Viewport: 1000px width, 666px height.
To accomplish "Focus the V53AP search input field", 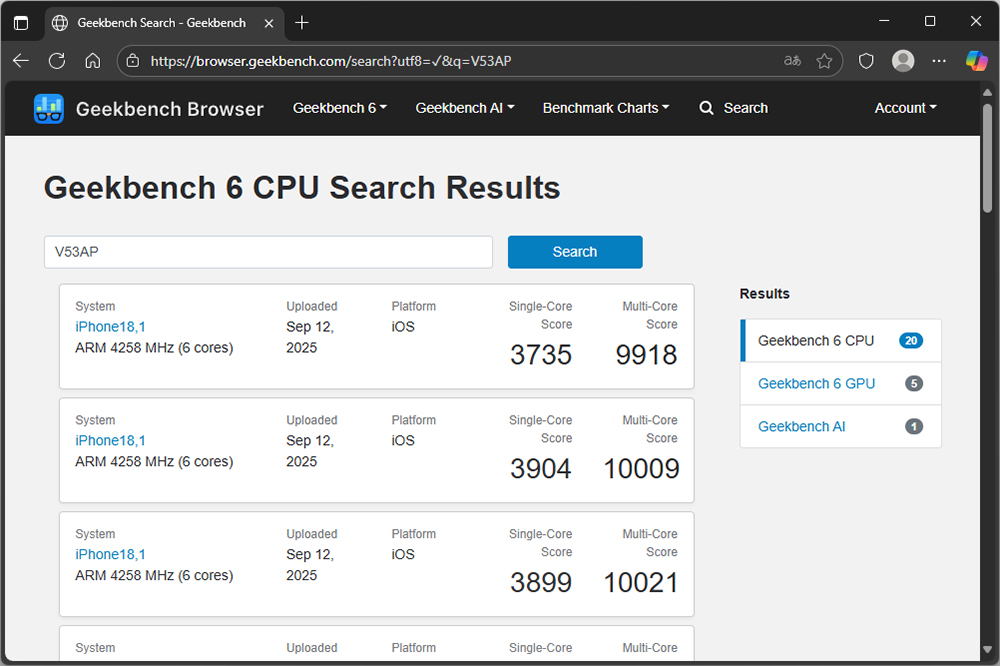I will 268,252.
